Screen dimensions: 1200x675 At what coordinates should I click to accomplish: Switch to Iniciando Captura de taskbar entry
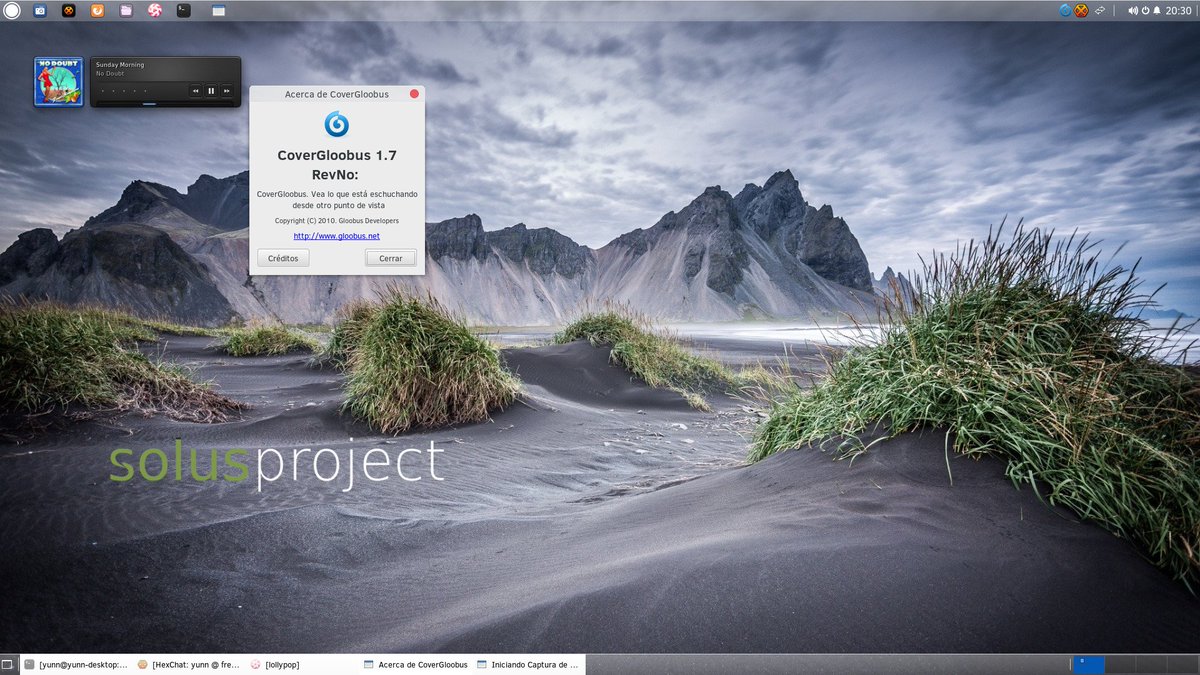529,665
